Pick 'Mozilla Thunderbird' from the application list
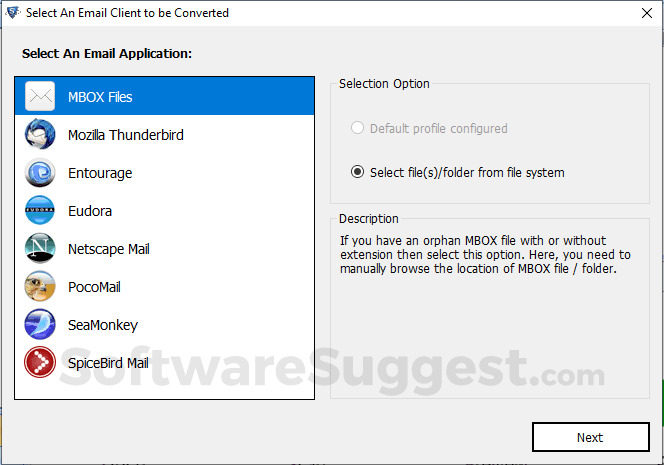Image resolution: width=664 pixels, height=465 pixels. [126, 135]
